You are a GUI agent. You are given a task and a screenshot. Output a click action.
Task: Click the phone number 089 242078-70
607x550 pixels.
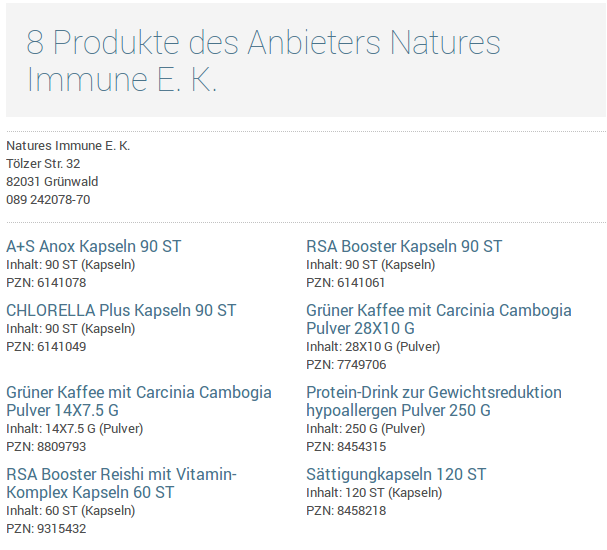coord(48,200)
